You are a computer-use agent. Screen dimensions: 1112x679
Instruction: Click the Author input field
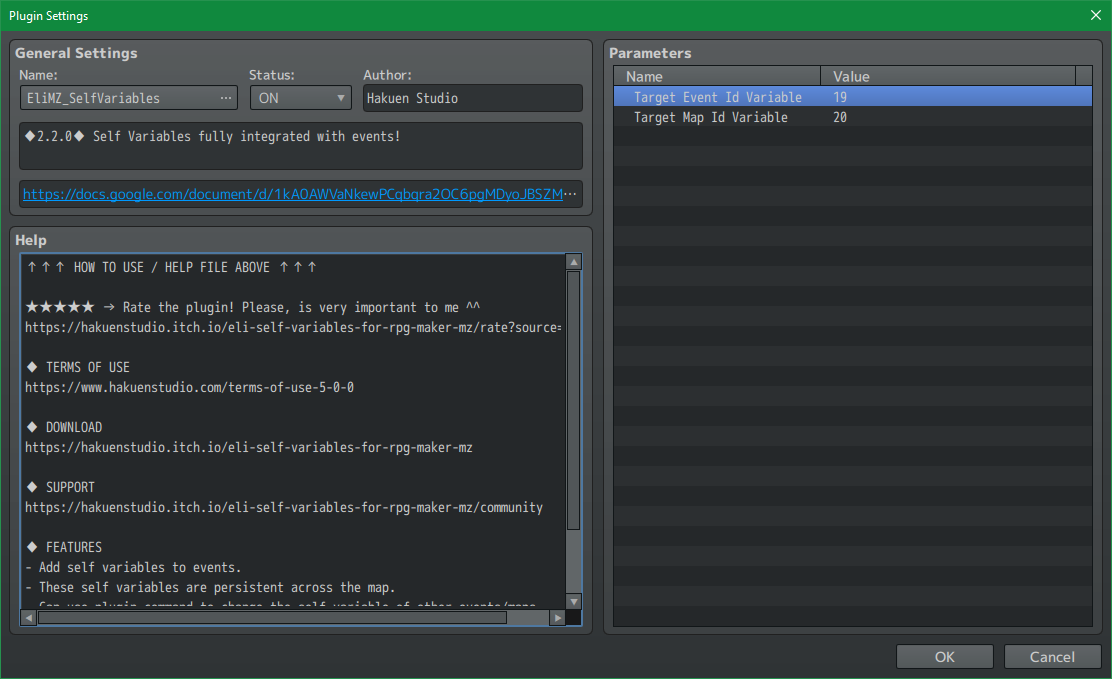(x=472, y=98)
